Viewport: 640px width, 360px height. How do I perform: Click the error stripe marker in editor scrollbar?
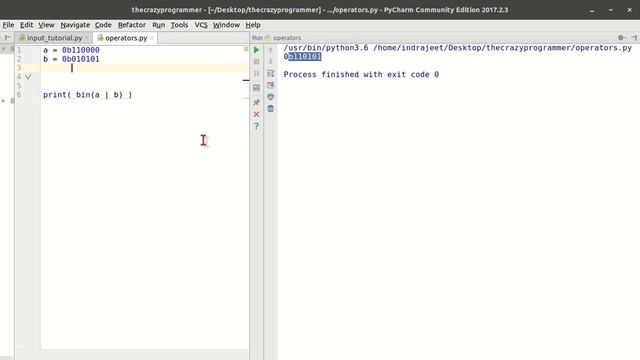(x=246, y=80)
